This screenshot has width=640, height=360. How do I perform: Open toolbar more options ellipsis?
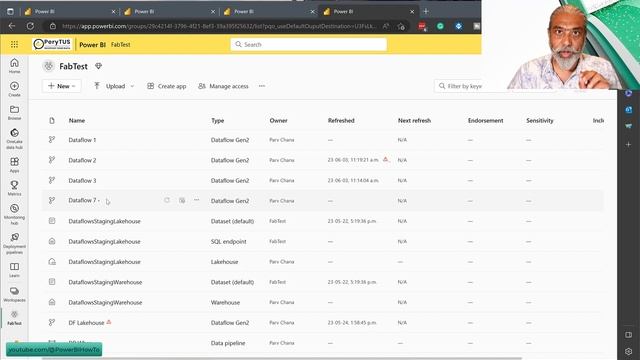(262, 86)
